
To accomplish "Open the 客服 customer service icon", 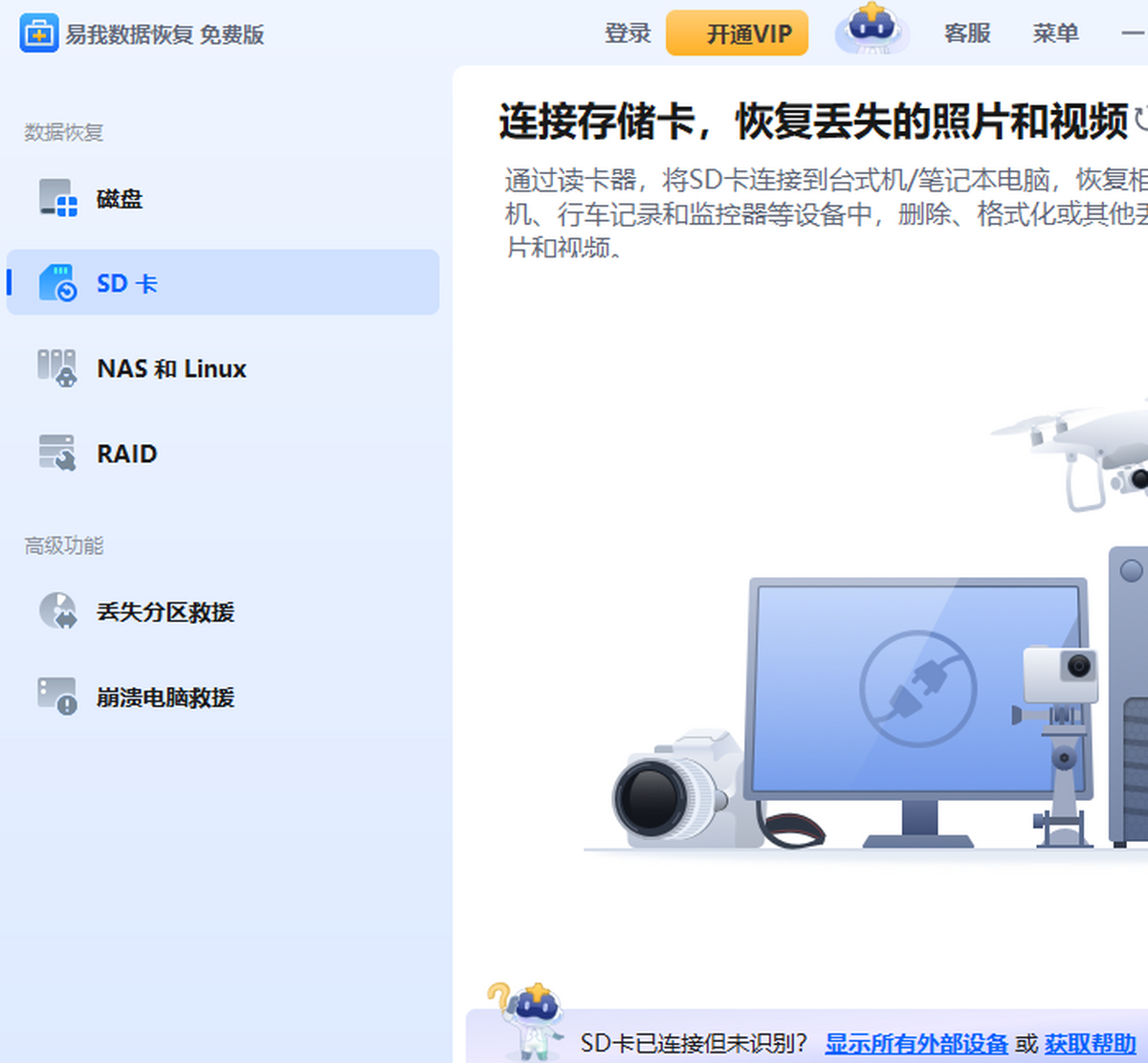I will click(966, 32).
